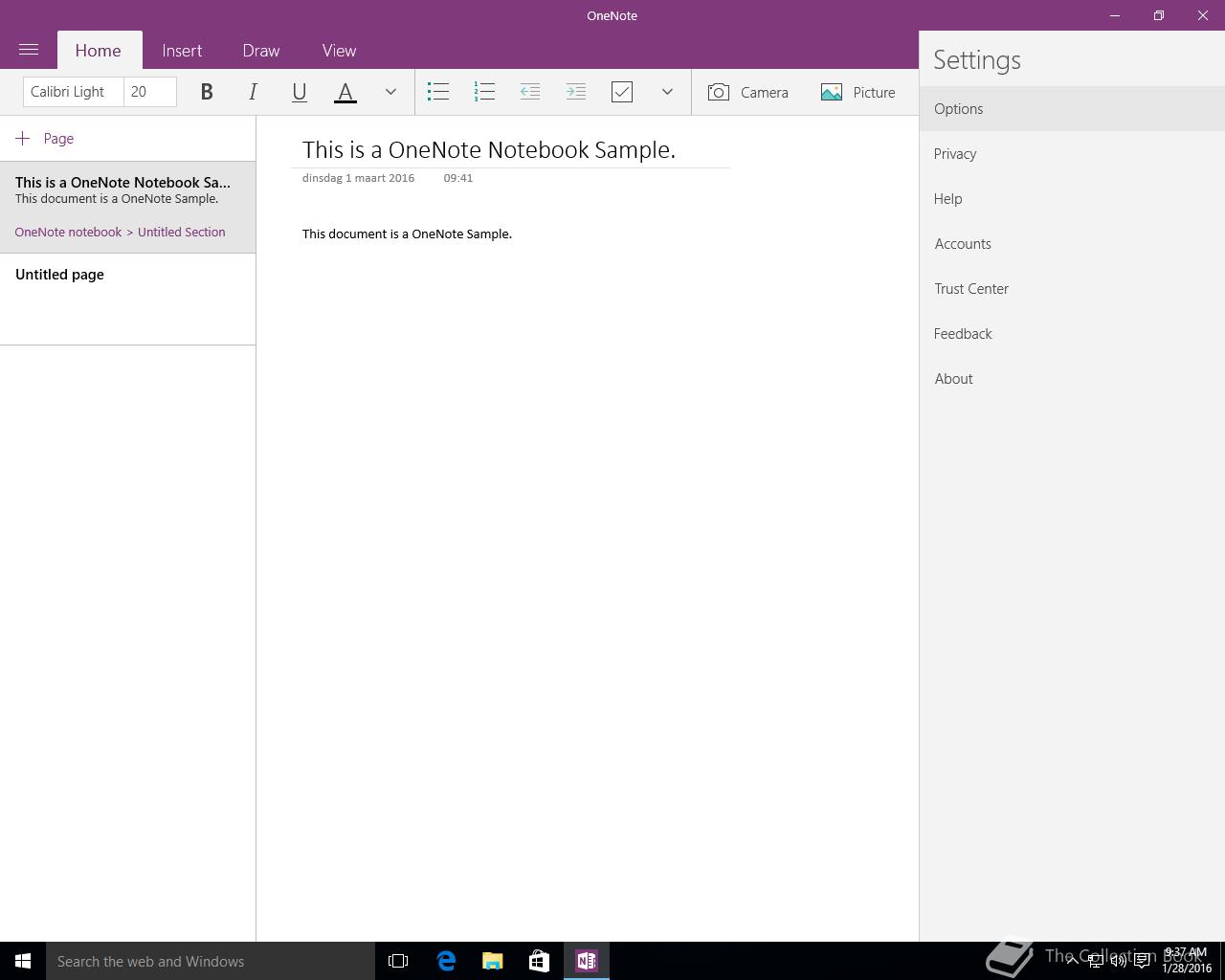Open About in Settings
This screenshot has height=980, width=1225.
[x=1072, y=379]
